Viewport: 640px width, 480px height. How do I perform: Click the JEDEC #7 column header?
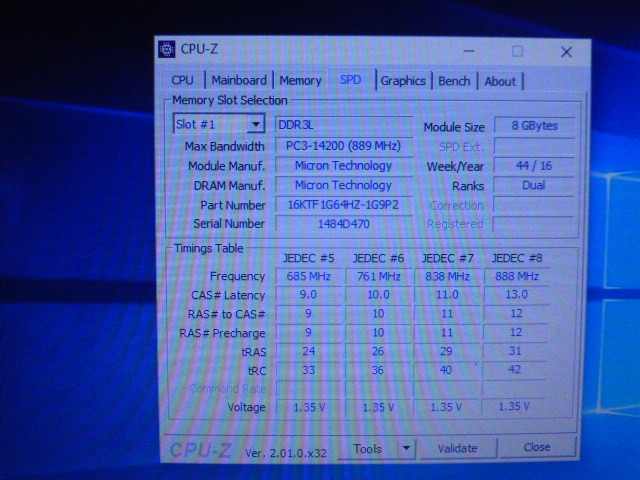pyautogui.click(x=448, y=258)
